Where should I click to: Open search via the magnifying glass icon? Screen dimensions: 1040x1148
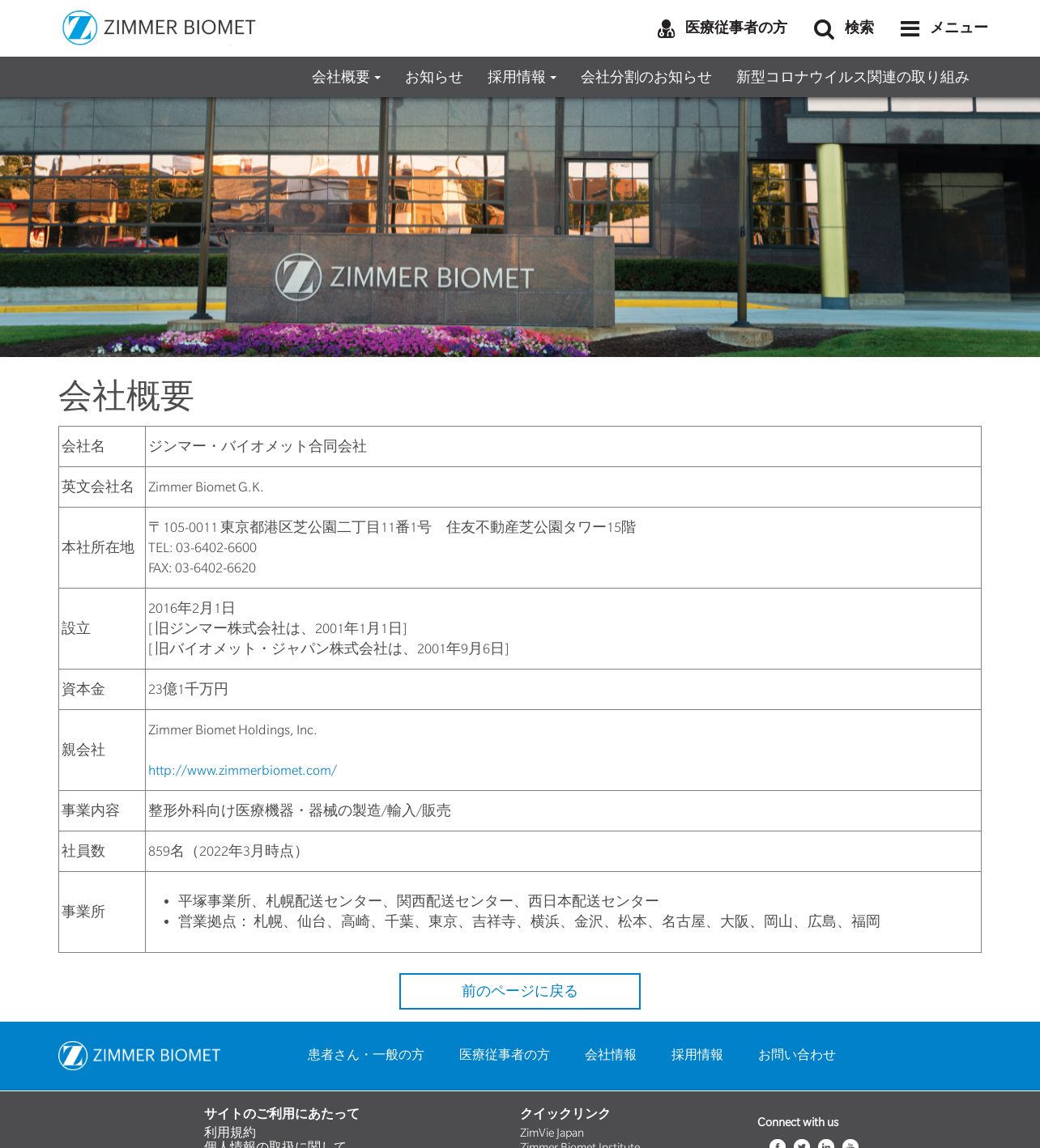[824, 29]
